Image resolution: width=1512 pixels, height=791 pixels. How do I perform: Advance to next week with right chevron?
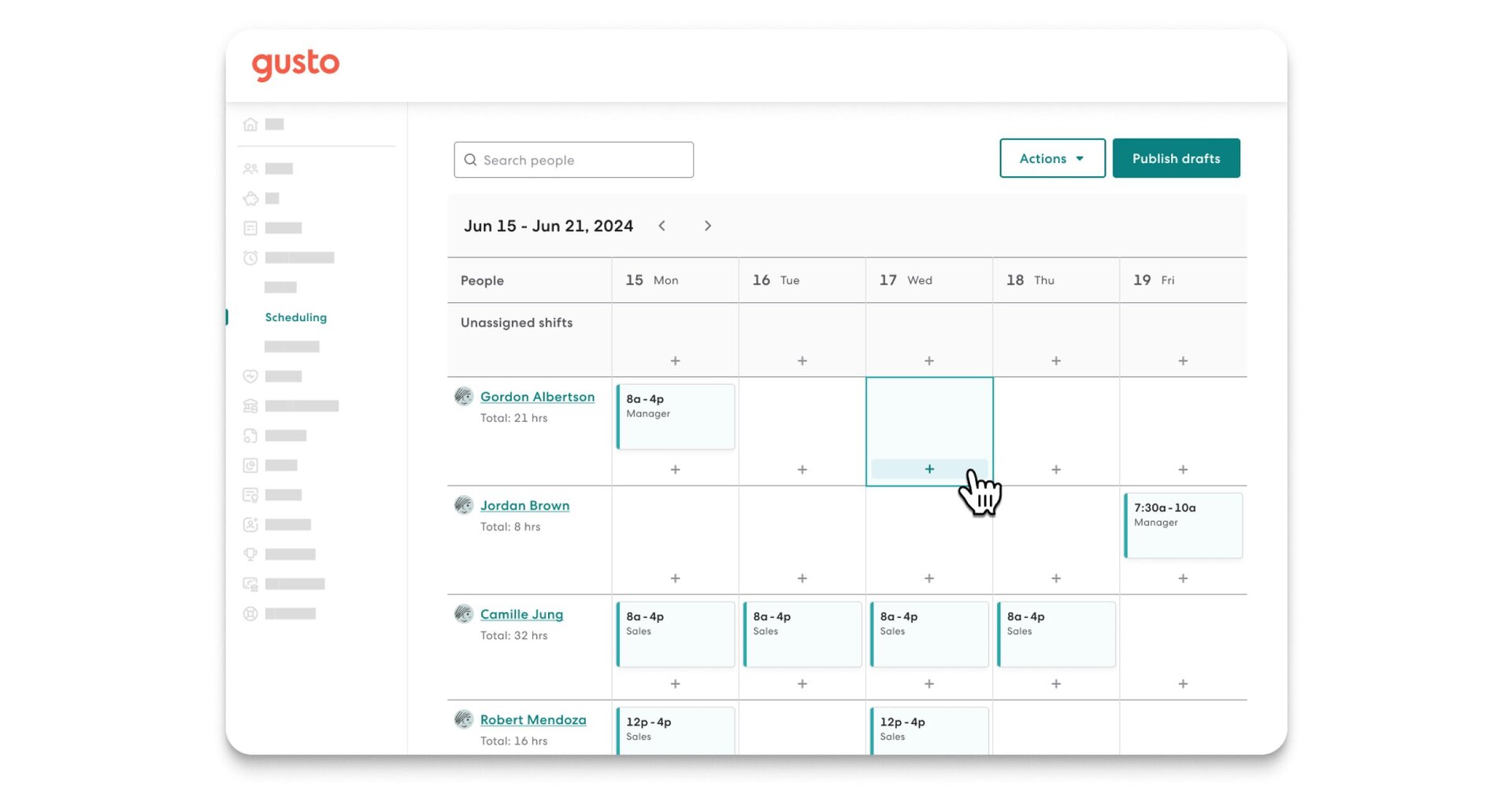(708, 226)
